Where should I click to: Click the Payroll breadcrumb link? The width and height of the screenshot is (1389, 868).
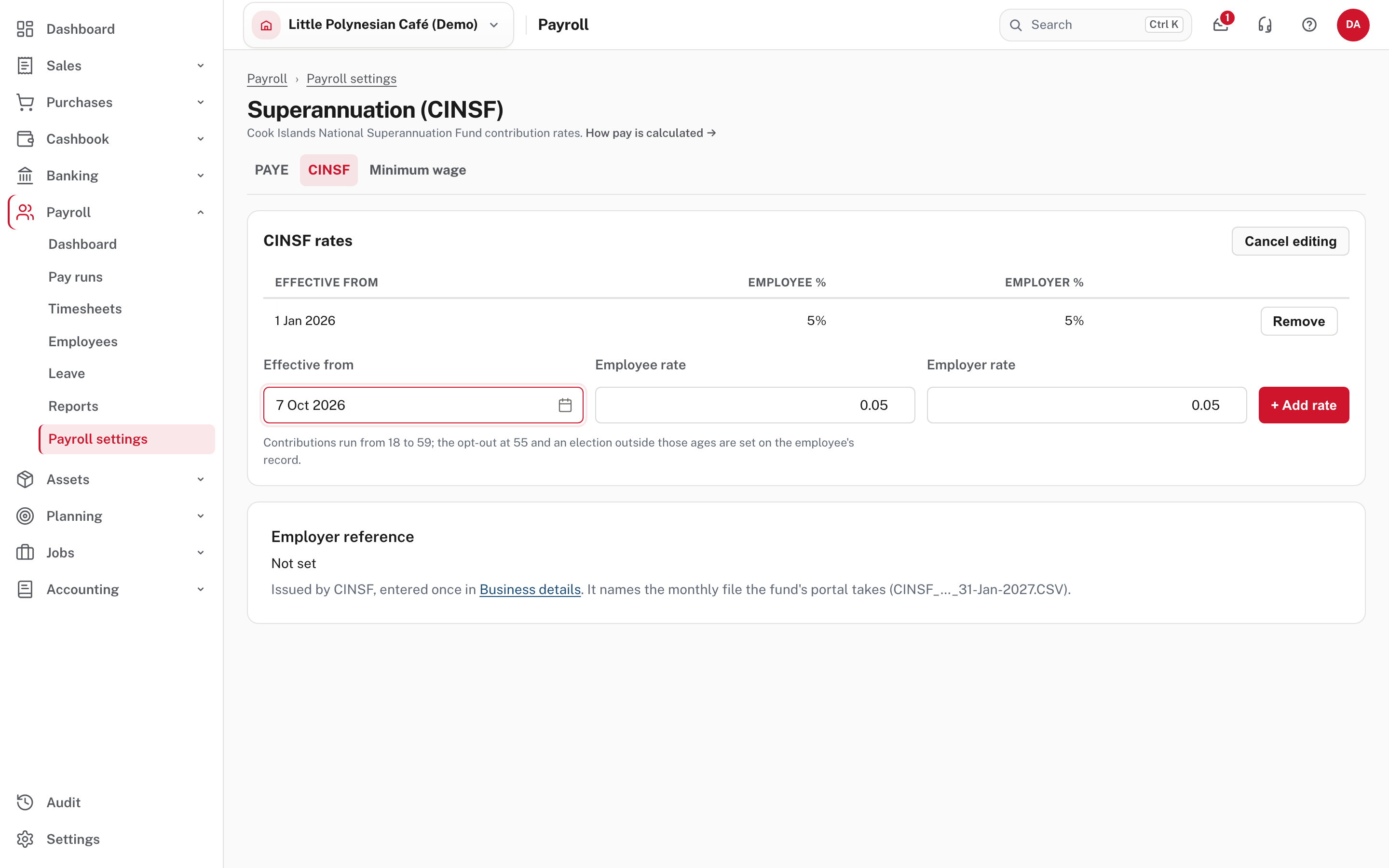pos(267,79)
